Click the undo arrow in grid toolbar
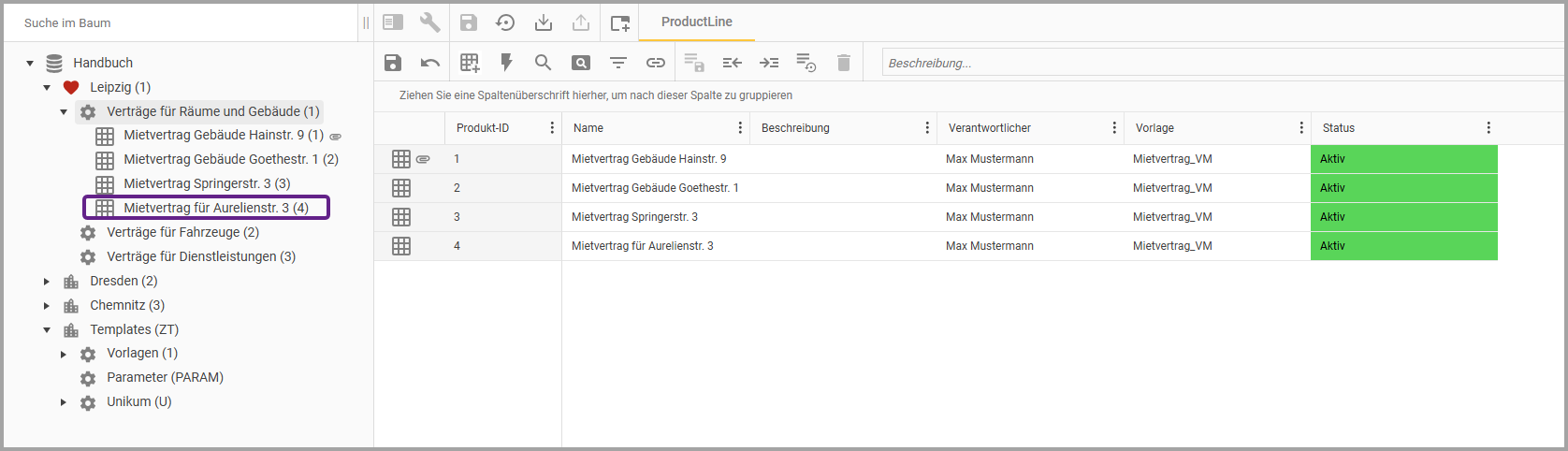This screenshot has width=1568, height=451. [430, 63]
